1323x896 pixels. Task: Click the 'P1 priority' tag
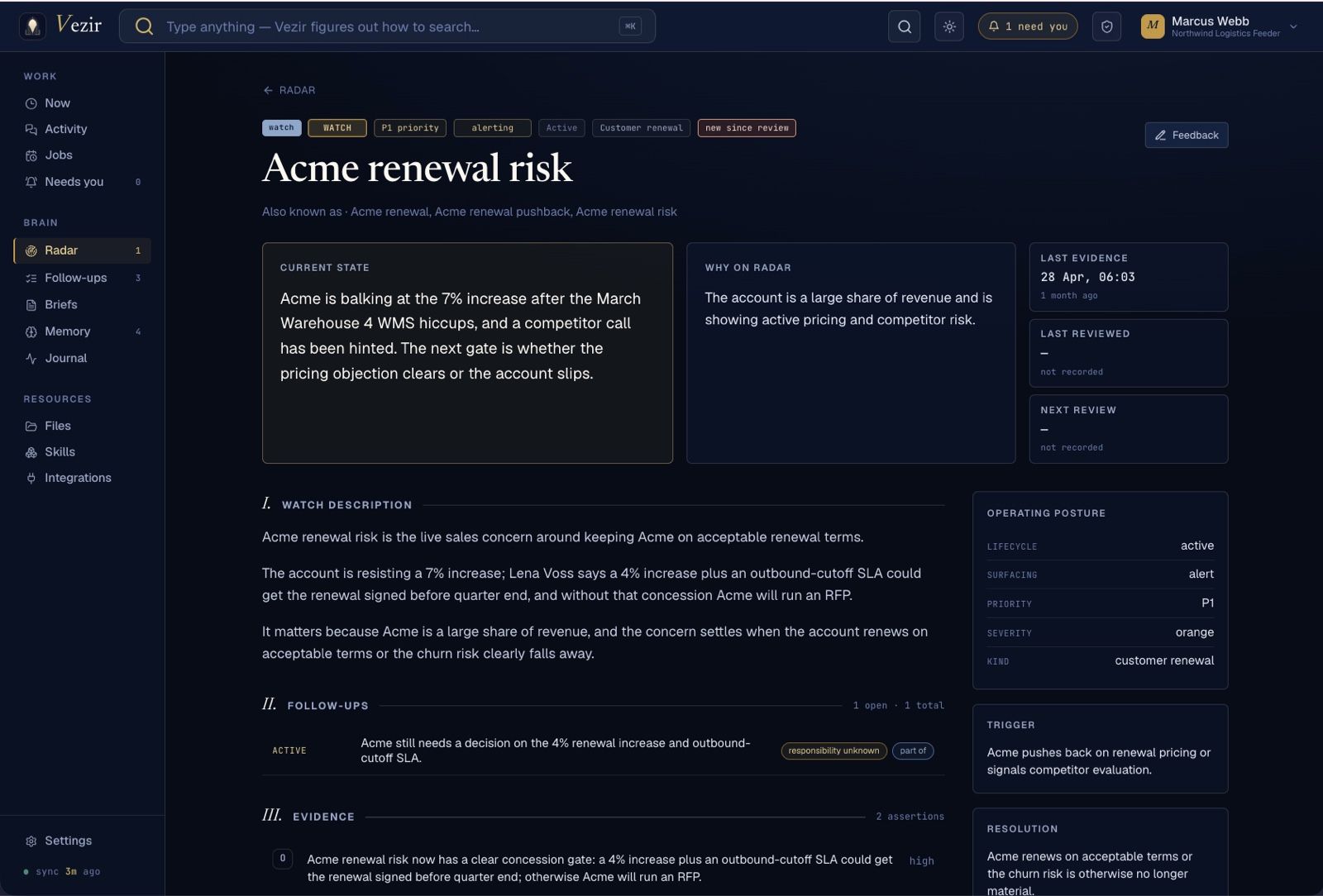coord(410,128)
